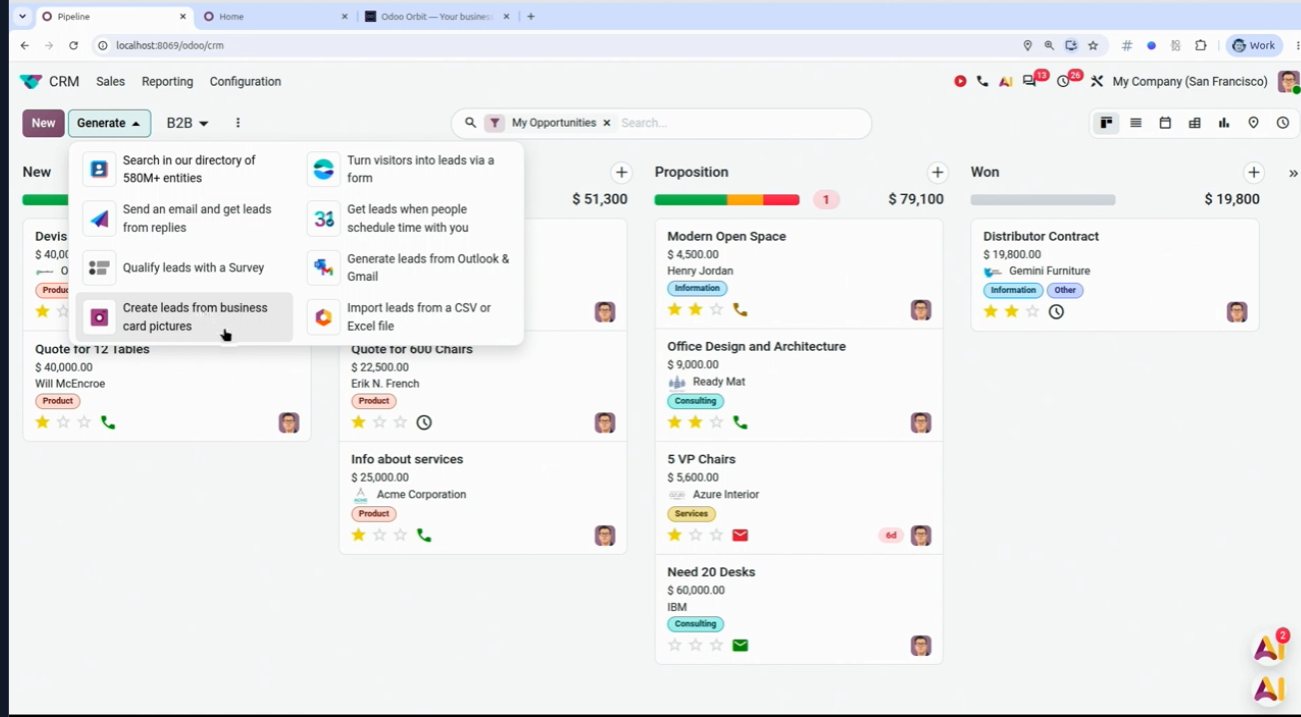1301x717 pixels.
Task: Set first star on Need 20 Desks
Action: pos(675,646)
